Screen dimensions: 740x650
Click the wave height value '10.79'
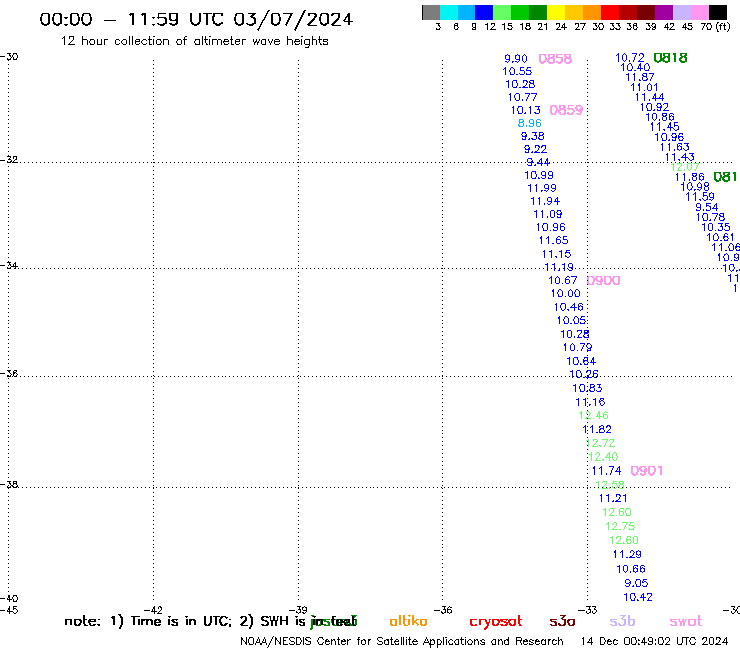coord(577,347)
